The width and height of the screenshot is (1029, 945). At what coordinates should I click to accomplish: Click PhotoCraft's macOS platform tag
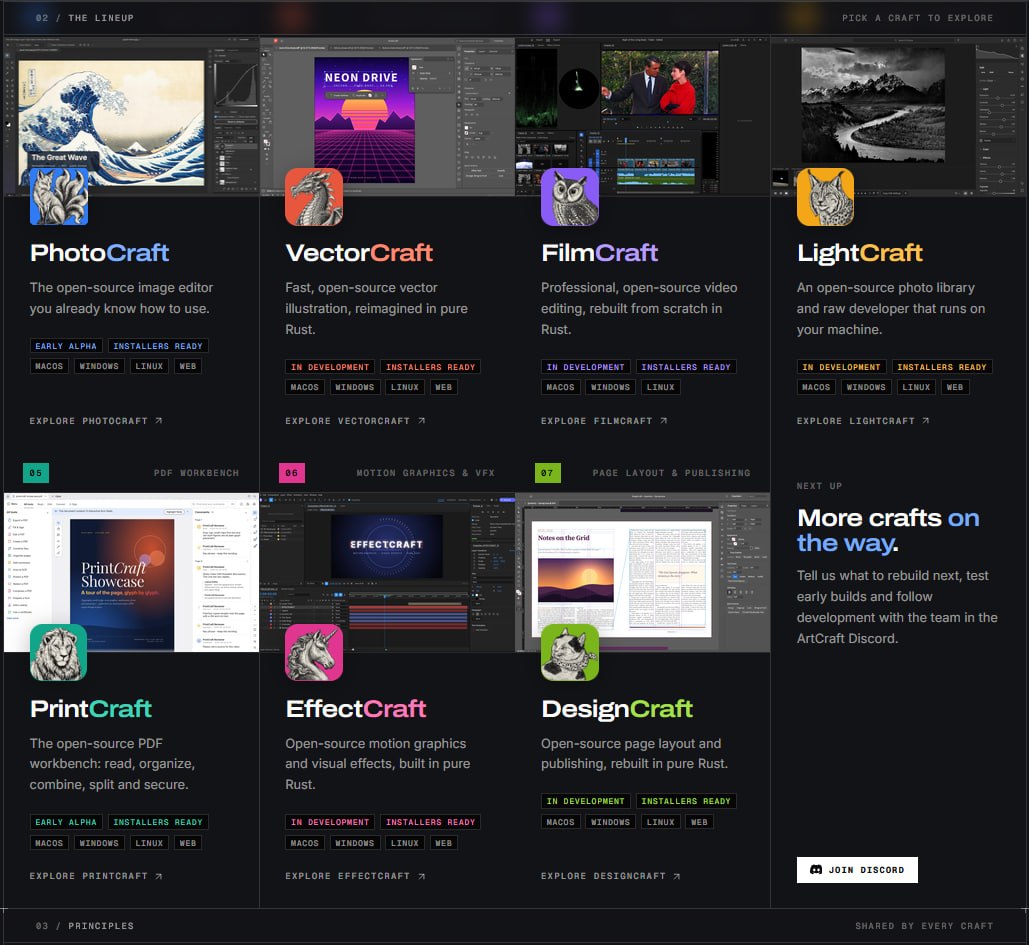49,366
